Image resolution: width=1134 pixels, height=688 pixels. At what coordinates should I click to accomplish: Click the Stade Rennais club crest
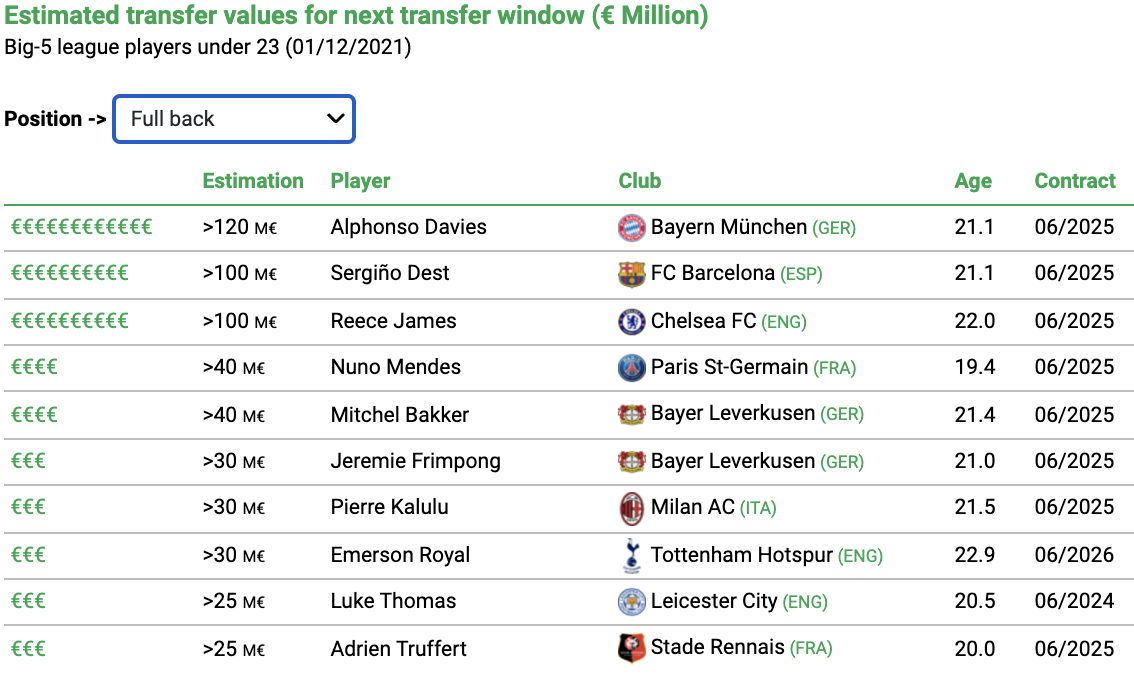(631, 648)
